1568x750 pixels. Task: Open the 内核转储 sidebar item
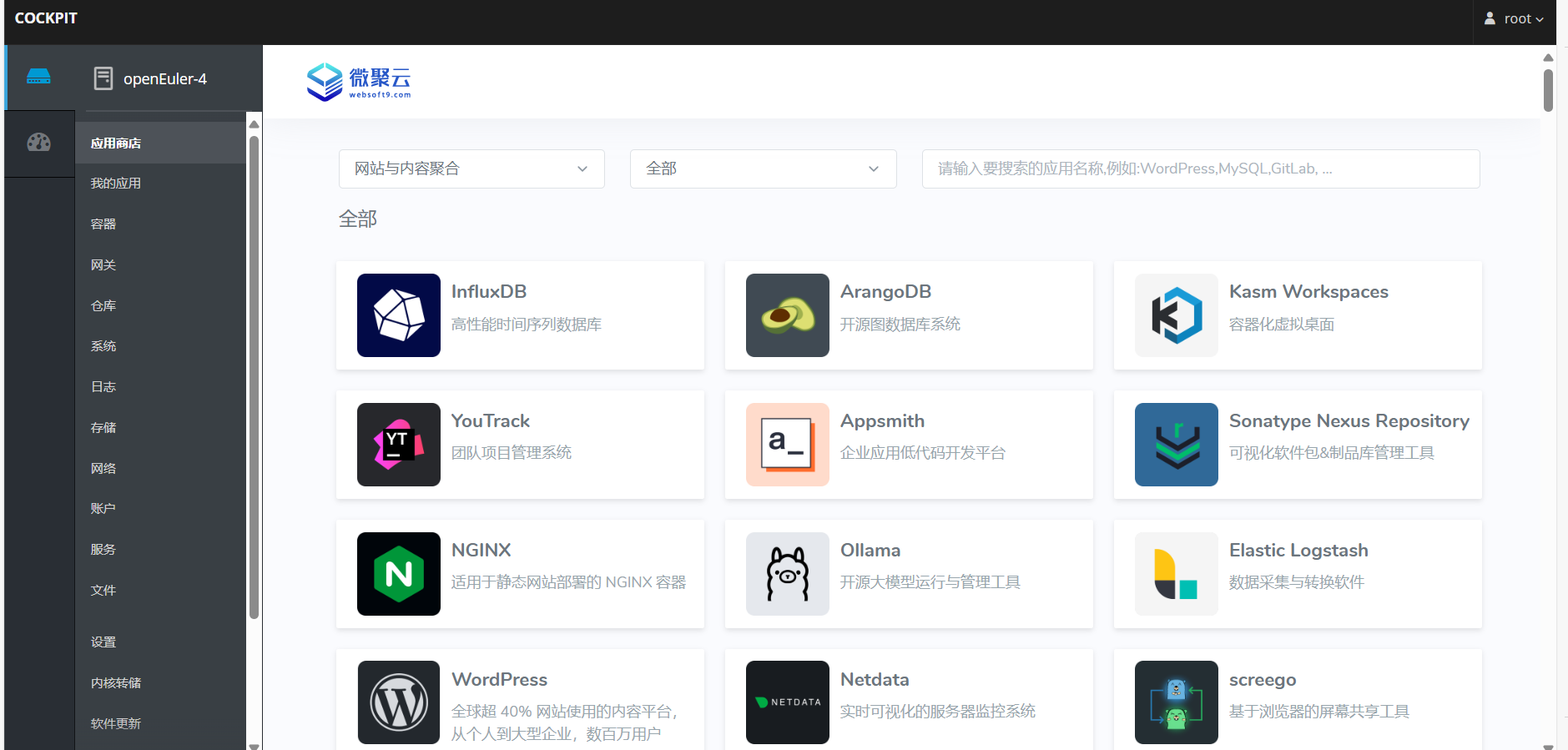tap(160, 683)
